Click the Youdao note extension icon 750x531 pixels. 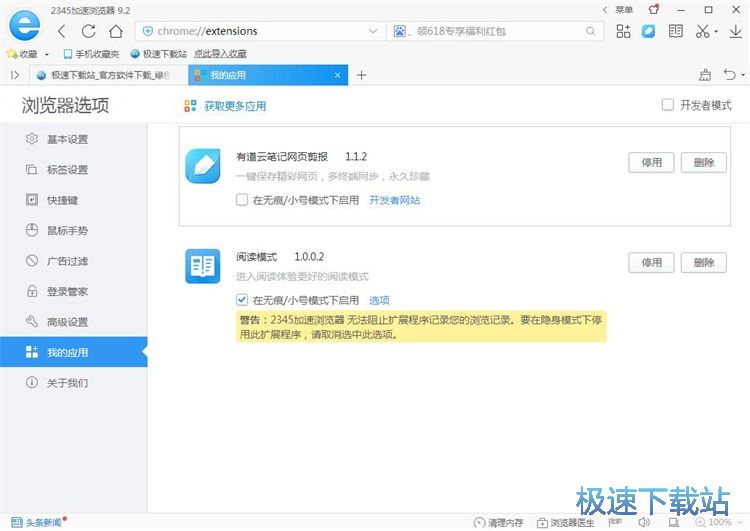point(203,166)
